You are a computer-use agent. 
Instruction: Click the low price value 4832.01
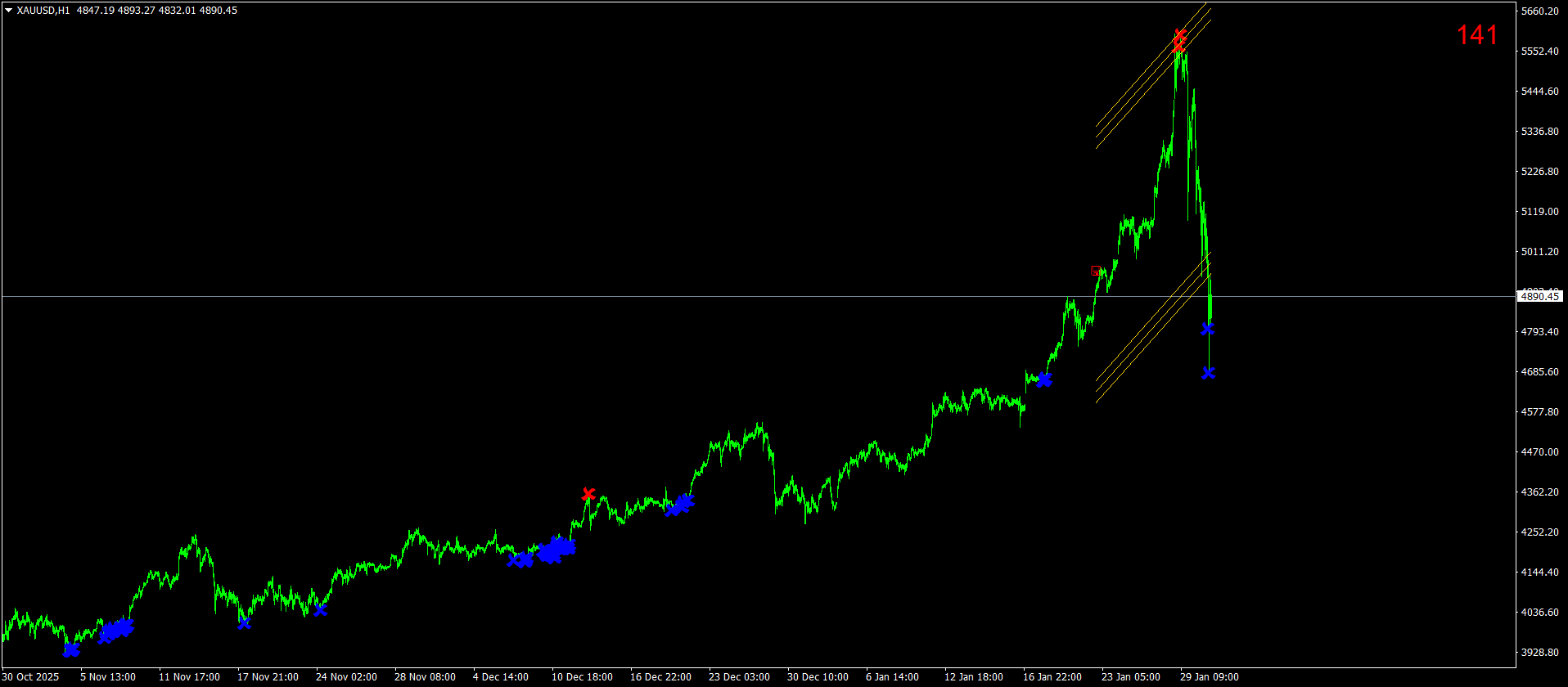177,11
